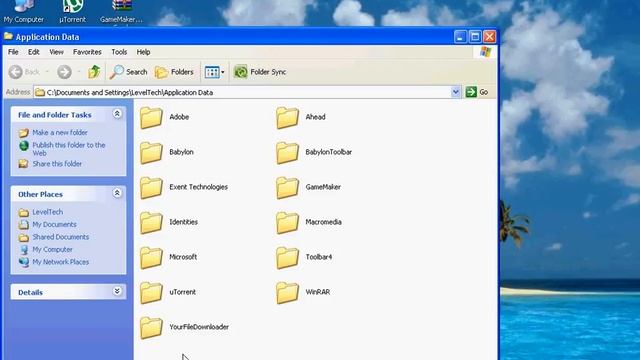Click the Share this folder icon
This screenshot has height=360, width=640.
[x=24, y=164]
